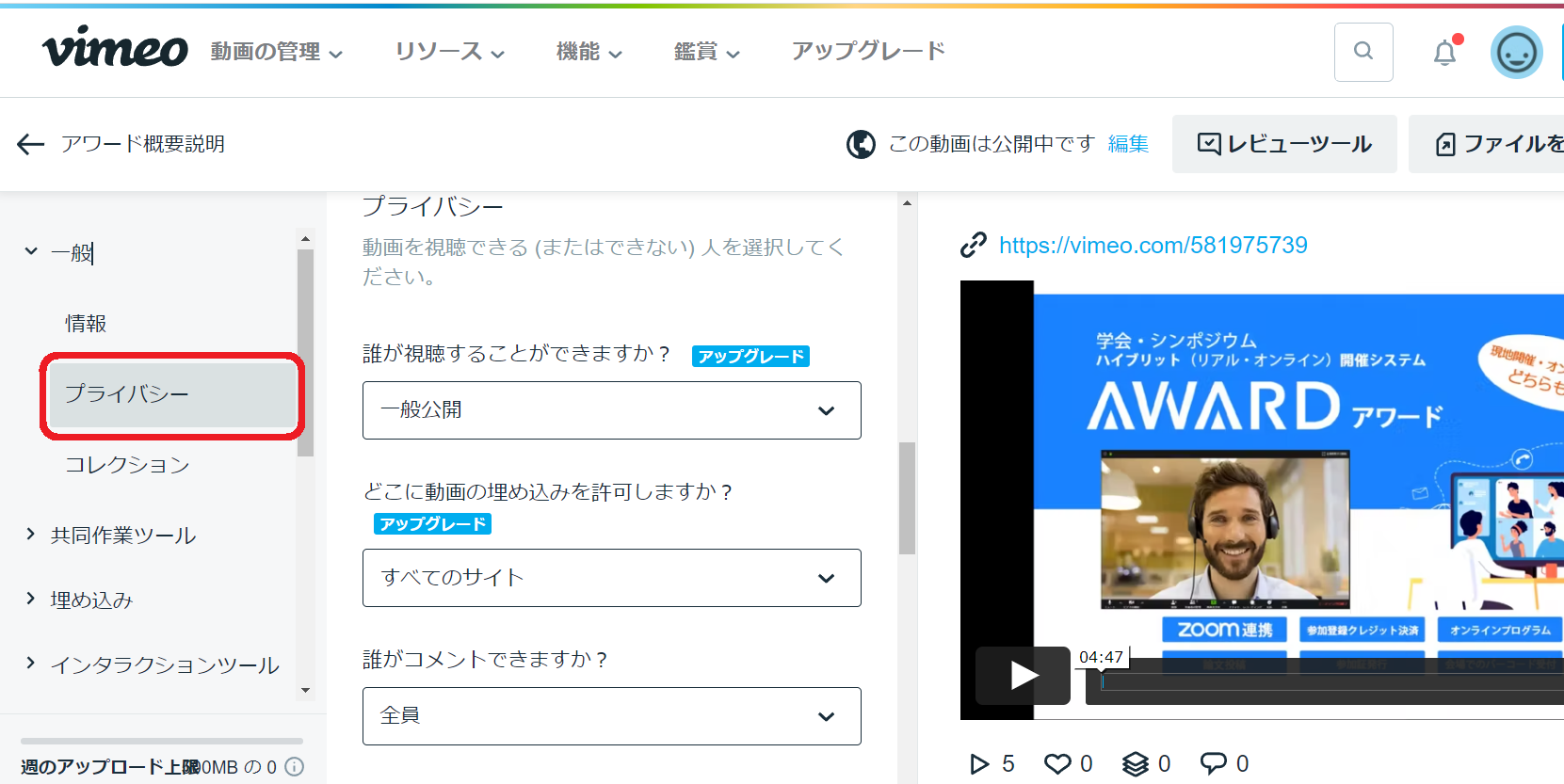This screenshot has height=784, width=1564.
Task: Open the すべてのサイト embed dropdown
Action: [x=612, y=578]
